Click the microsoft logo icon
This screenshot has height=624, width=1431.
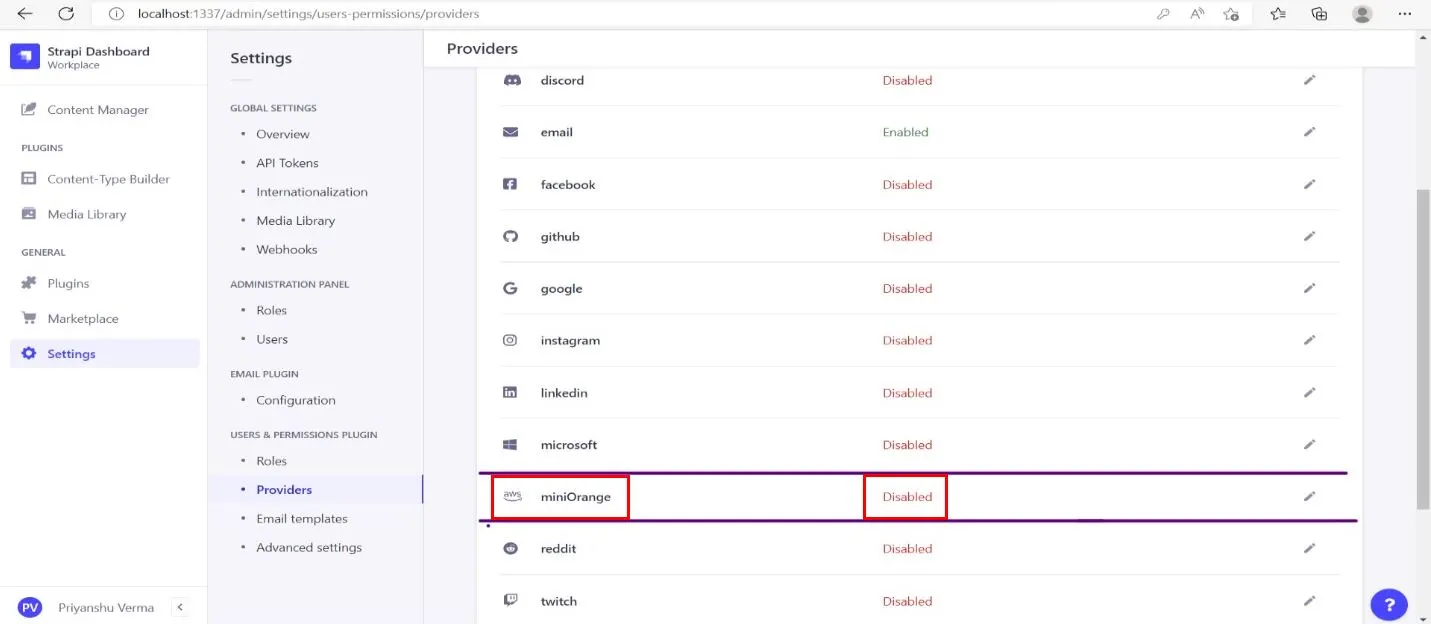click(510, 444)
